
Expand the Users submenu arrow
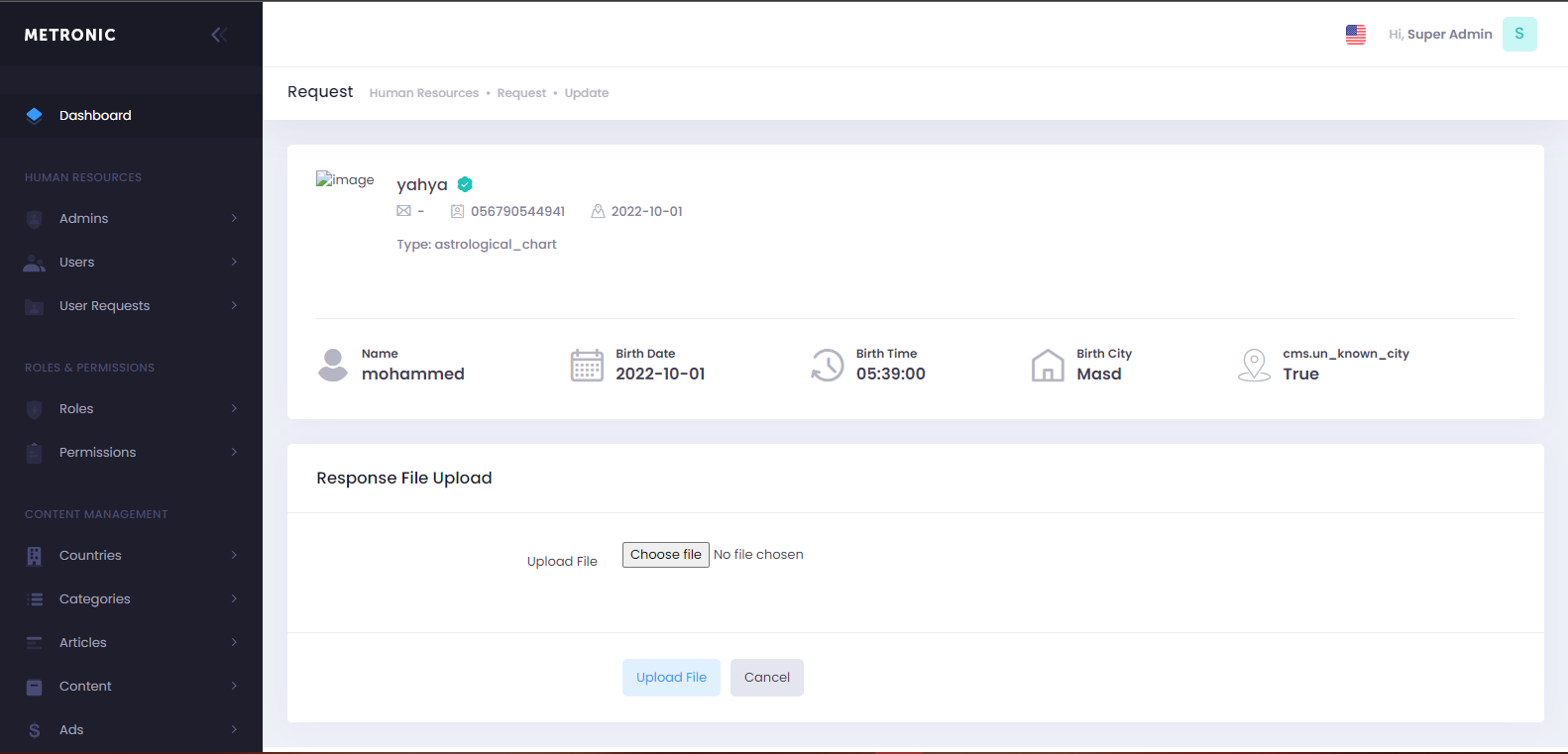point(234,263)
